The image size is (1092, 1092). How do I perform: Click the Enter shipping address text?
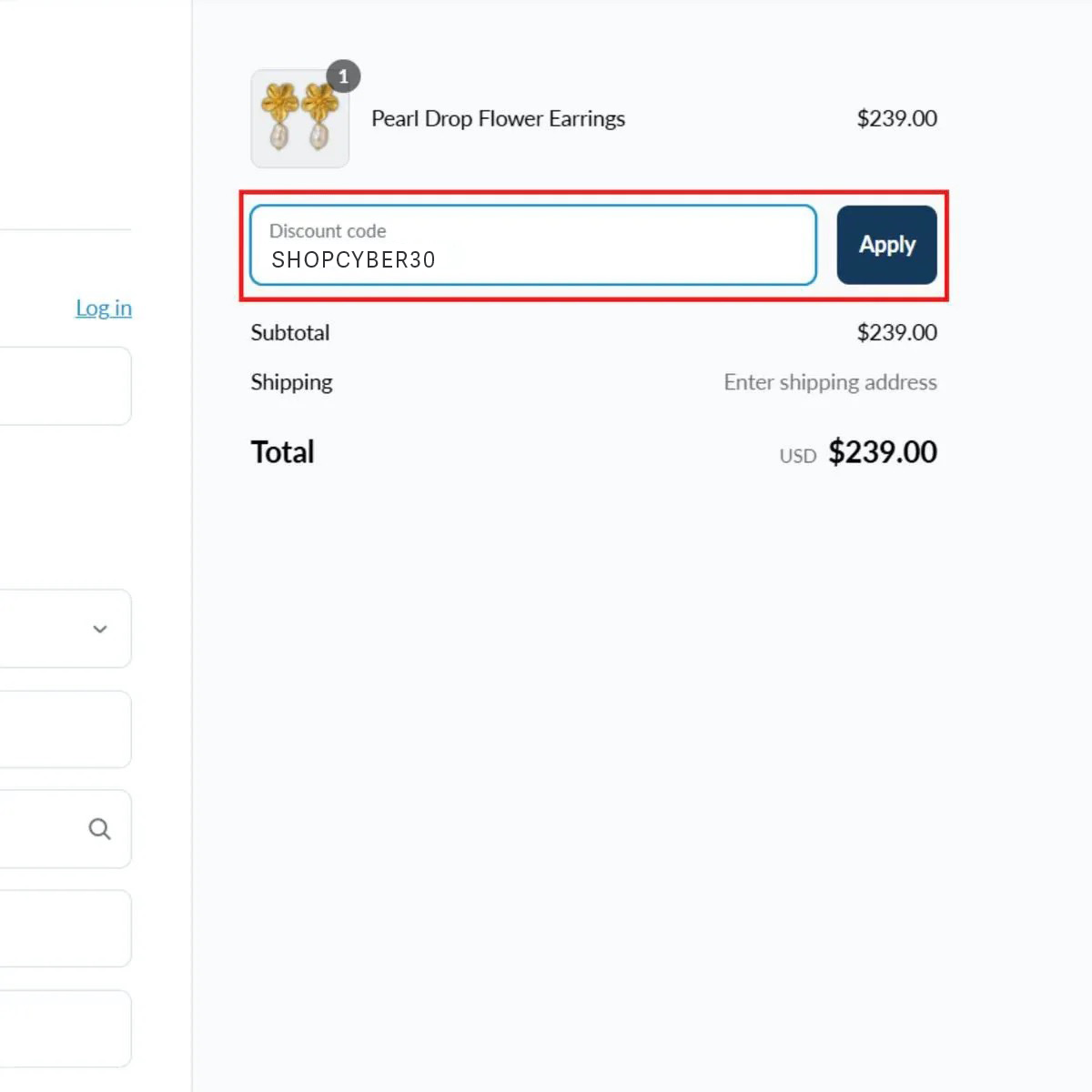coord(830,382)
